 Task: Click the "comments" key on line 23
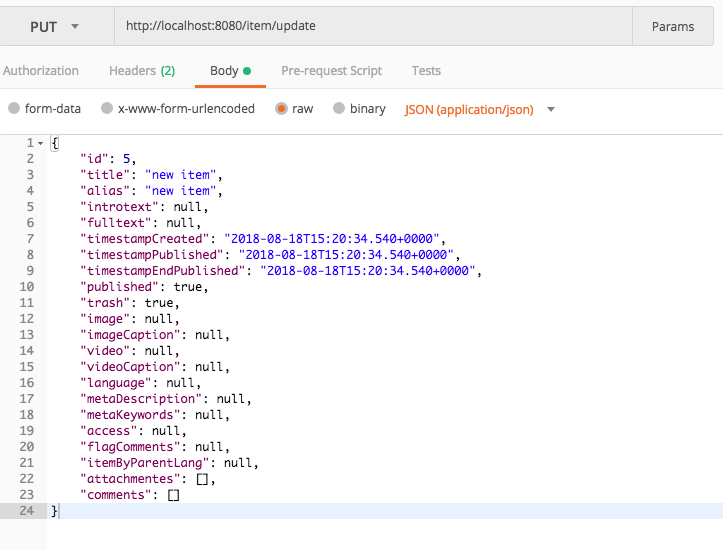(x=116, y=495)
